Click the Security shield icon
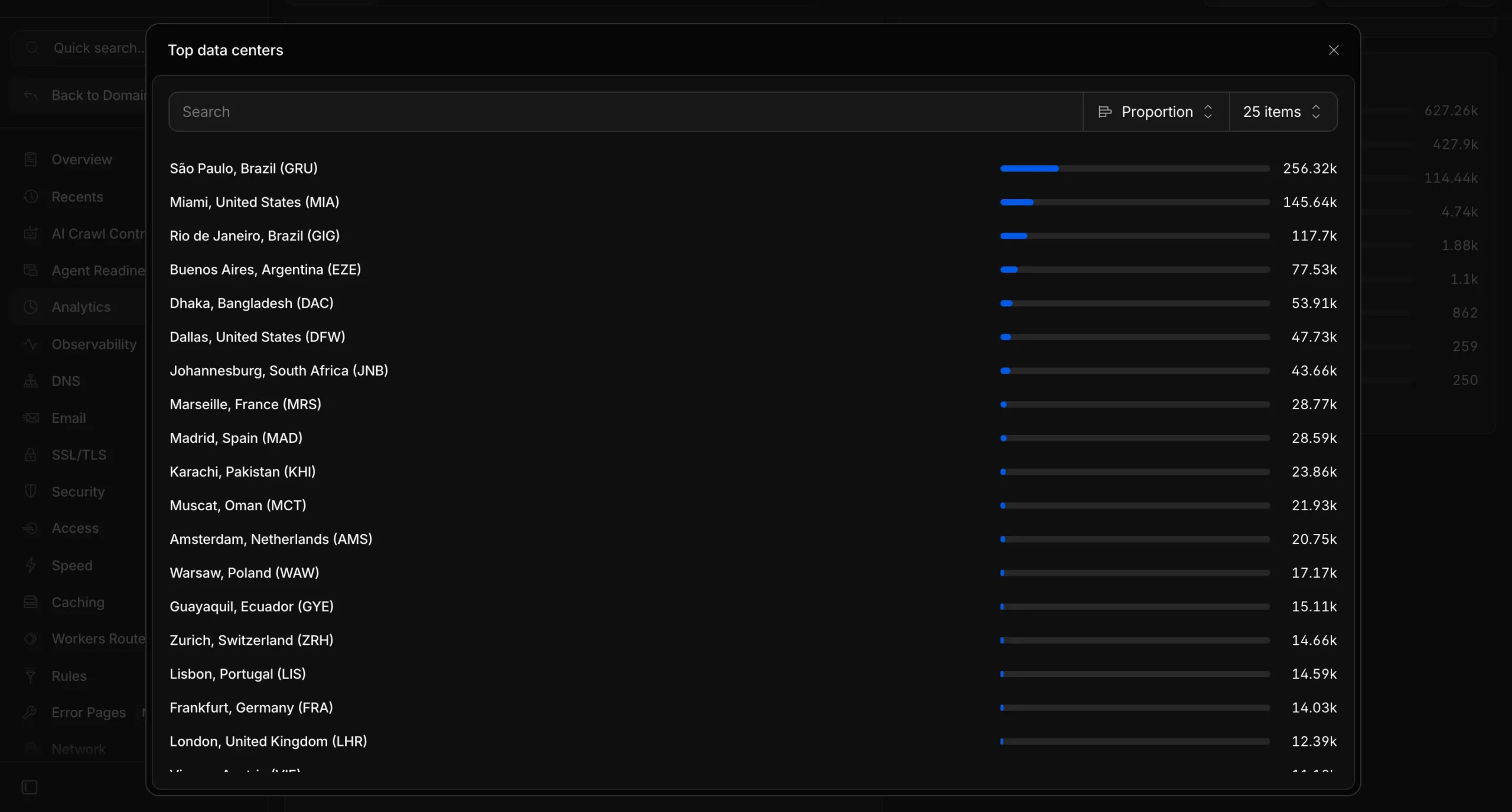The width and height of the screenshot is (1512, 812). (x=31, y=491)
